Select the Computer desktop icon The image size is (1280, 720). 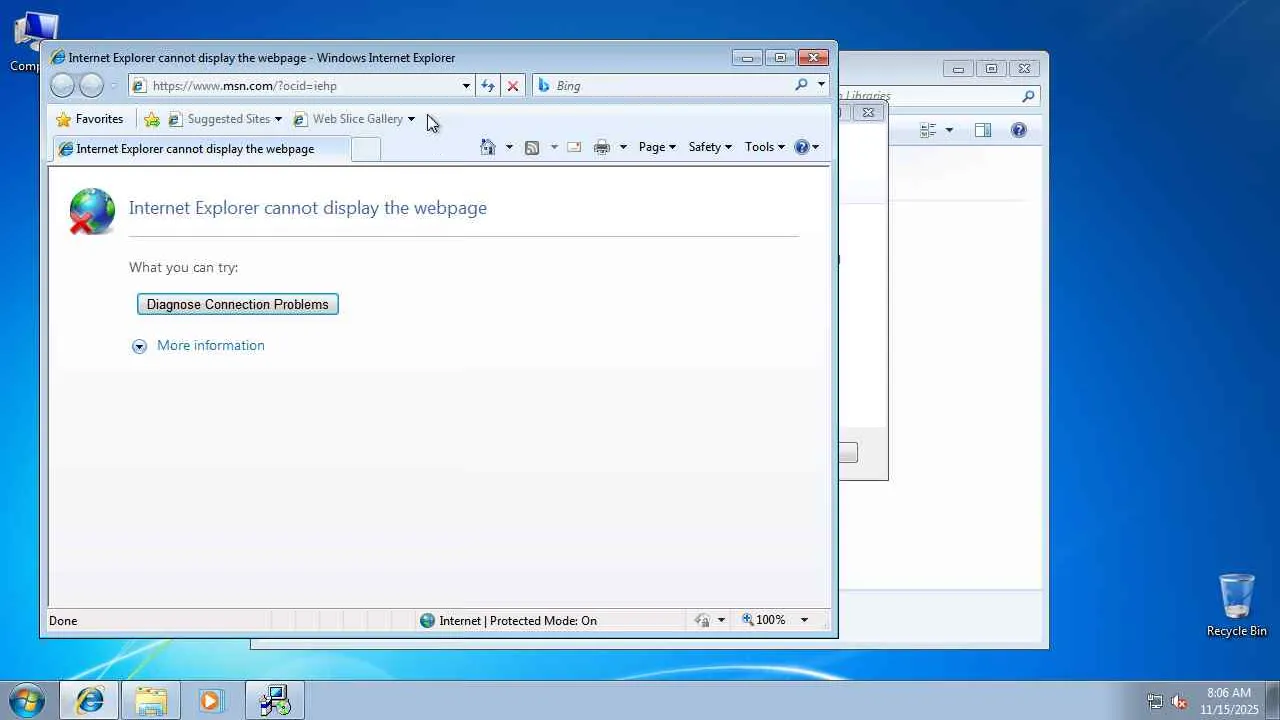[x=36, y=42]
